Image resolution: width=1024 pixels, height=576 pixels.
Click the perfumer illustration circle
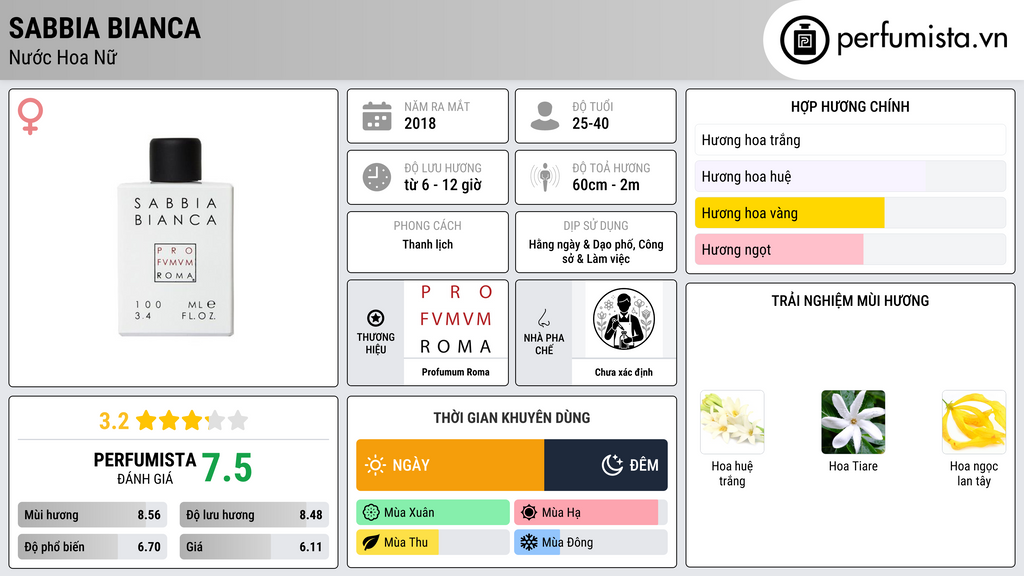[624, 319]
